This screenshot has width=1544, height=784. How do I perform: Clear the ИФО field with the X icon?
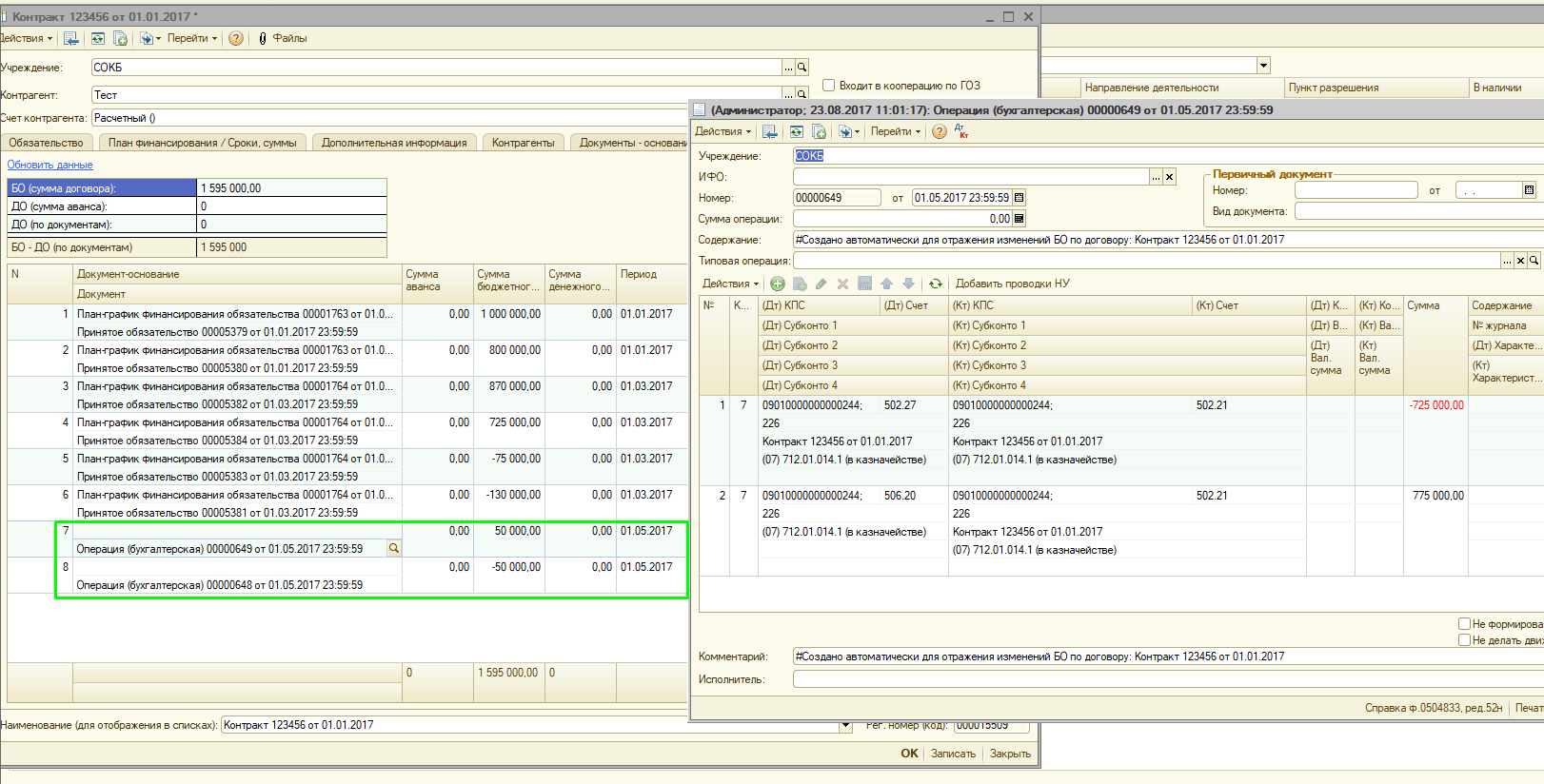[x=1170, y=177]
